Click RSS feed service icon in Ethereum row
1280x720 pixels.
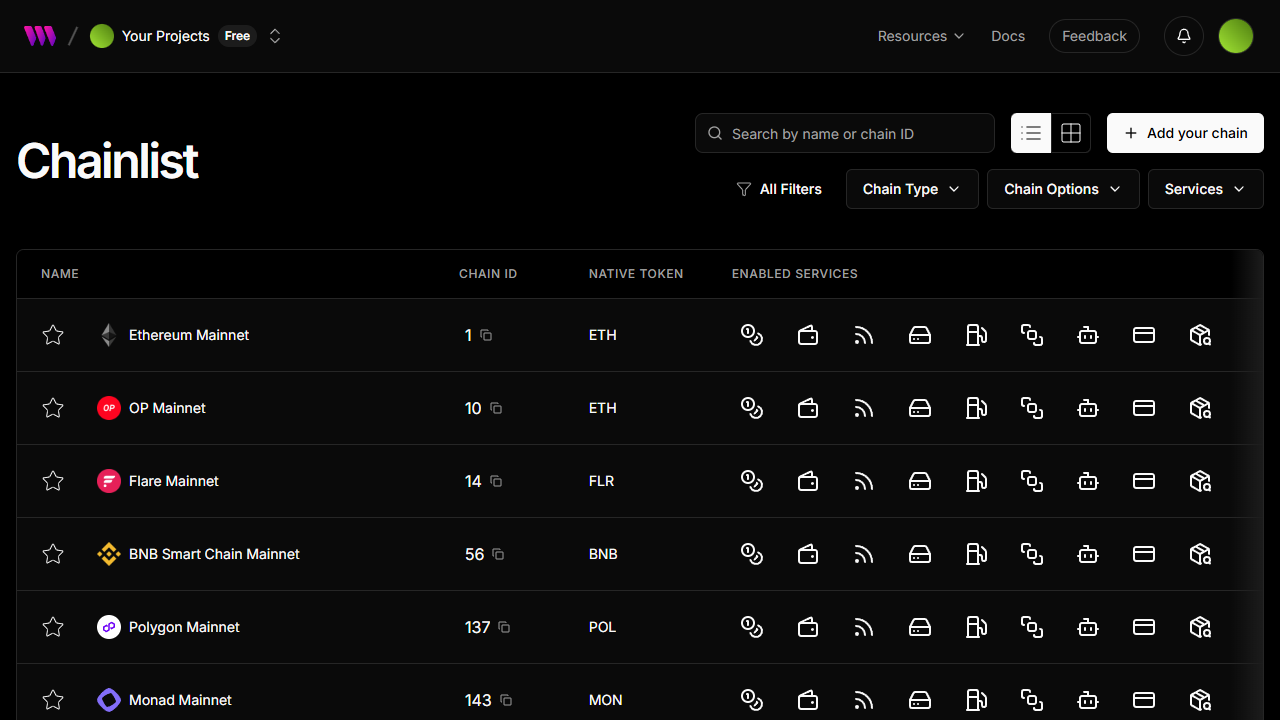click(x=864, y=335)
